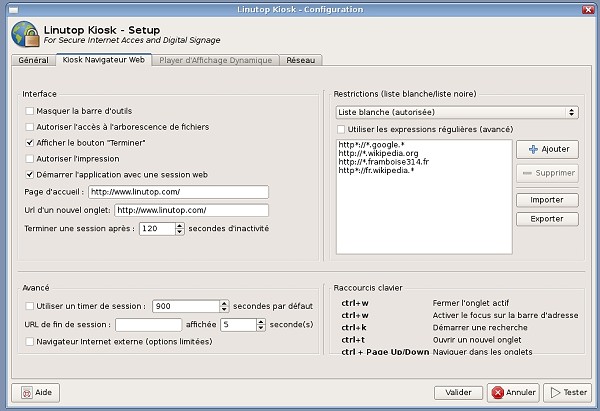The image size is (600, 411).
Task: Click the Importer button
Action: [x=547, y=200]
